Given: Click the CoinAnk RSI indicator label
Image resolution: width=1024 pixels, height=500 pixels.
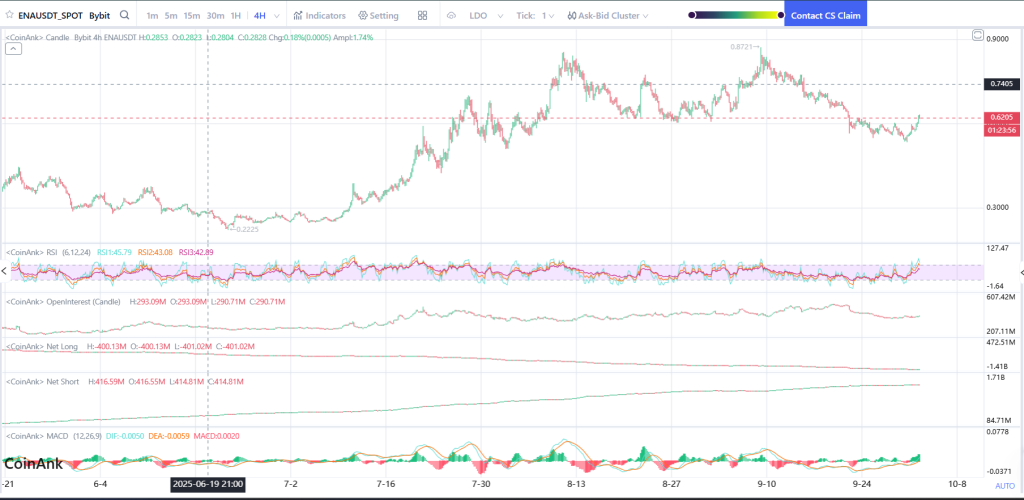Looking at the screenshot, I should tap(33, 252).
